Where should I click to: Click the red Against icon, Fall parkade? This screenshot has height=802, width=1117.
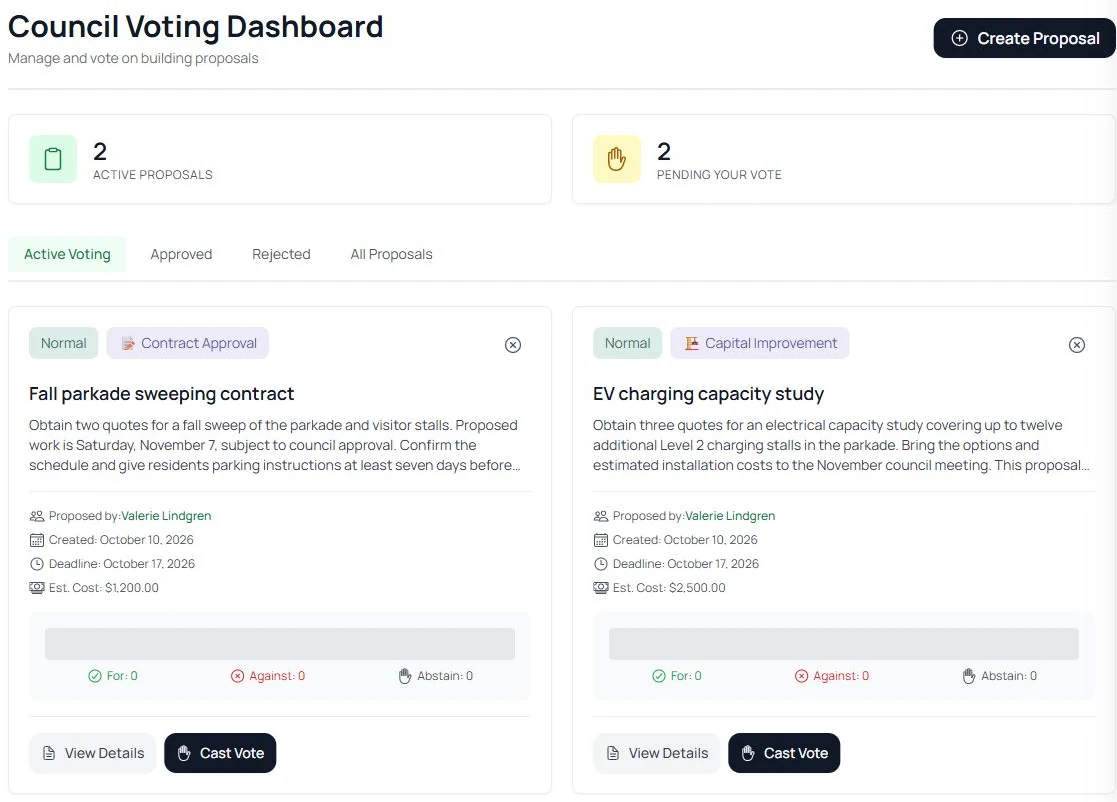click(x=238, y=676)
